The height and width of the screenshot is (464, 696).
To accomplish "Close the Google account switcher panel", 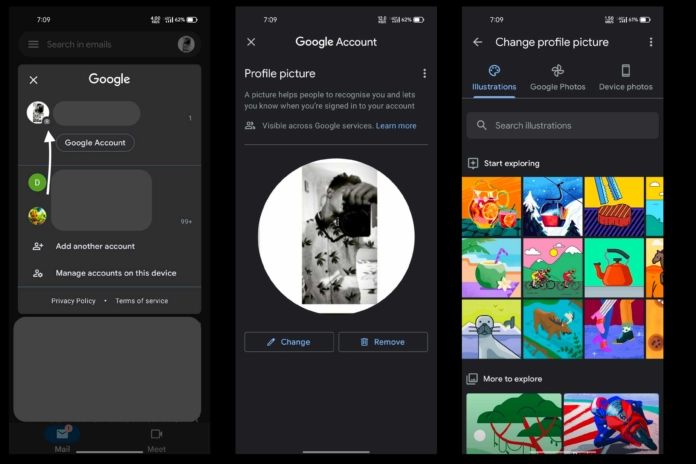I will [33, 80].
